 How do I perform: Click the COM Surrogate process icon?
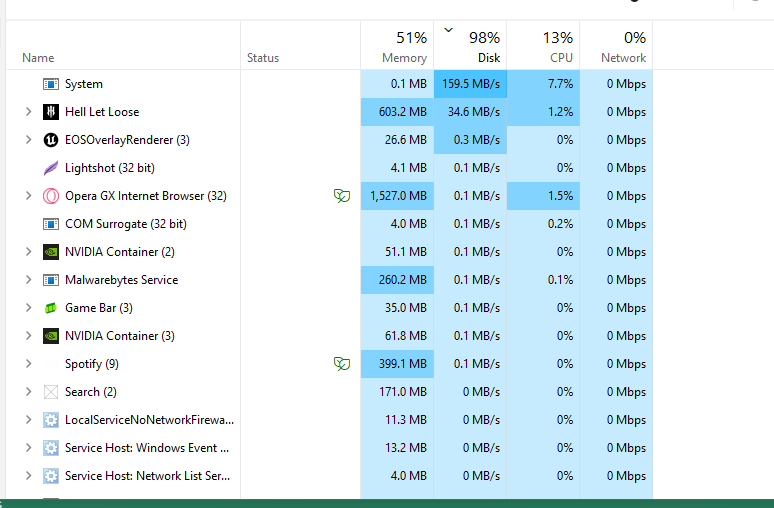coord(51,224)
